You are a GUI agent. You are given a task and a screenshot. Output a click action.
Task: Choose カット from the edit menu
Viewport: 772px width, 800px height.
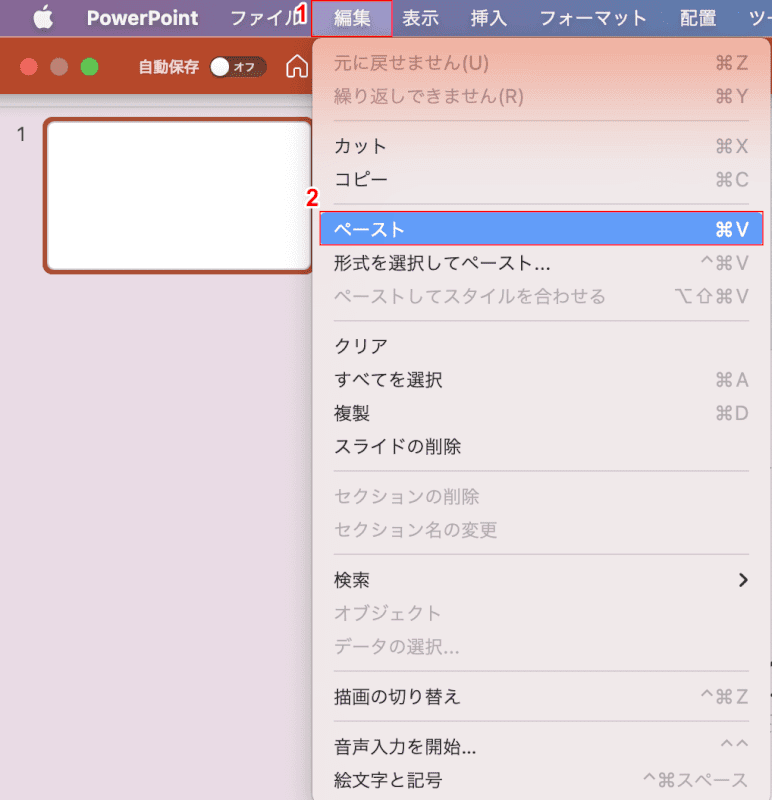pos(541,146)
